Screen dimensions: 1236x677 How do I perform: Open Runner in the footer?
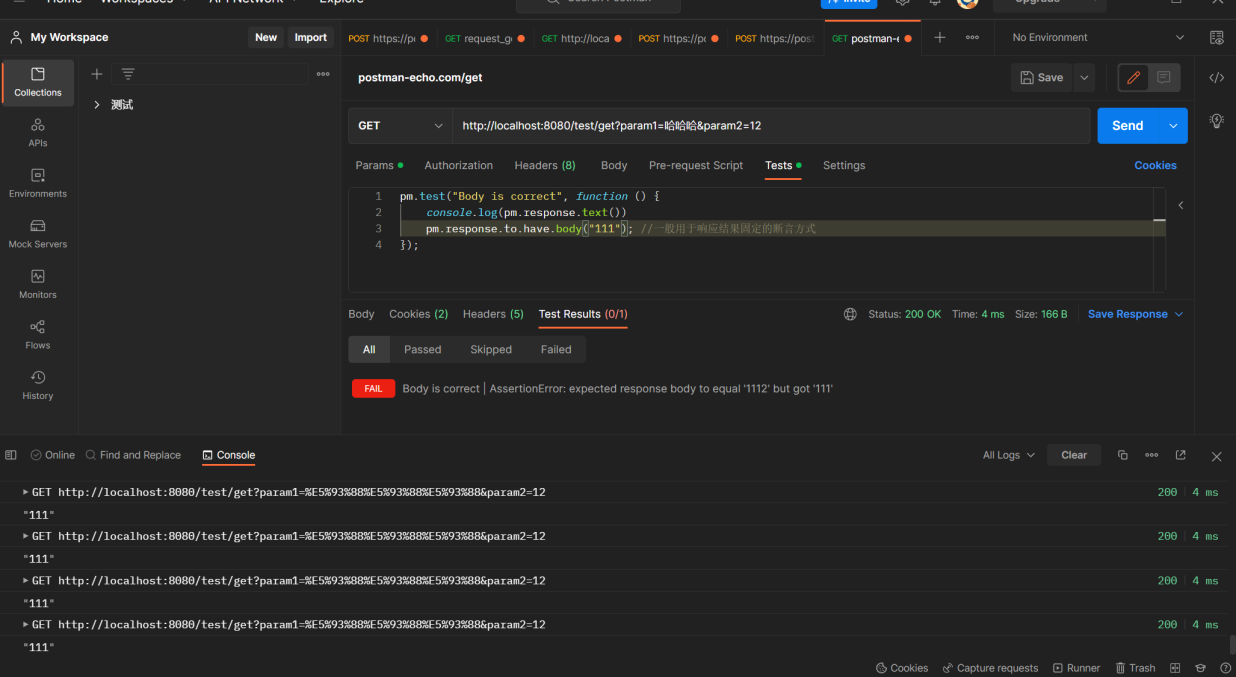pyautogui.click(x=1075, y=668)
